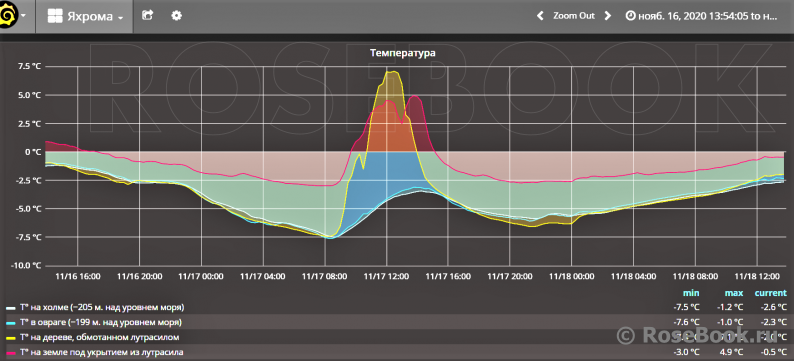Open the Температура panel title menu
794x361 pixels.
[403, 52]
